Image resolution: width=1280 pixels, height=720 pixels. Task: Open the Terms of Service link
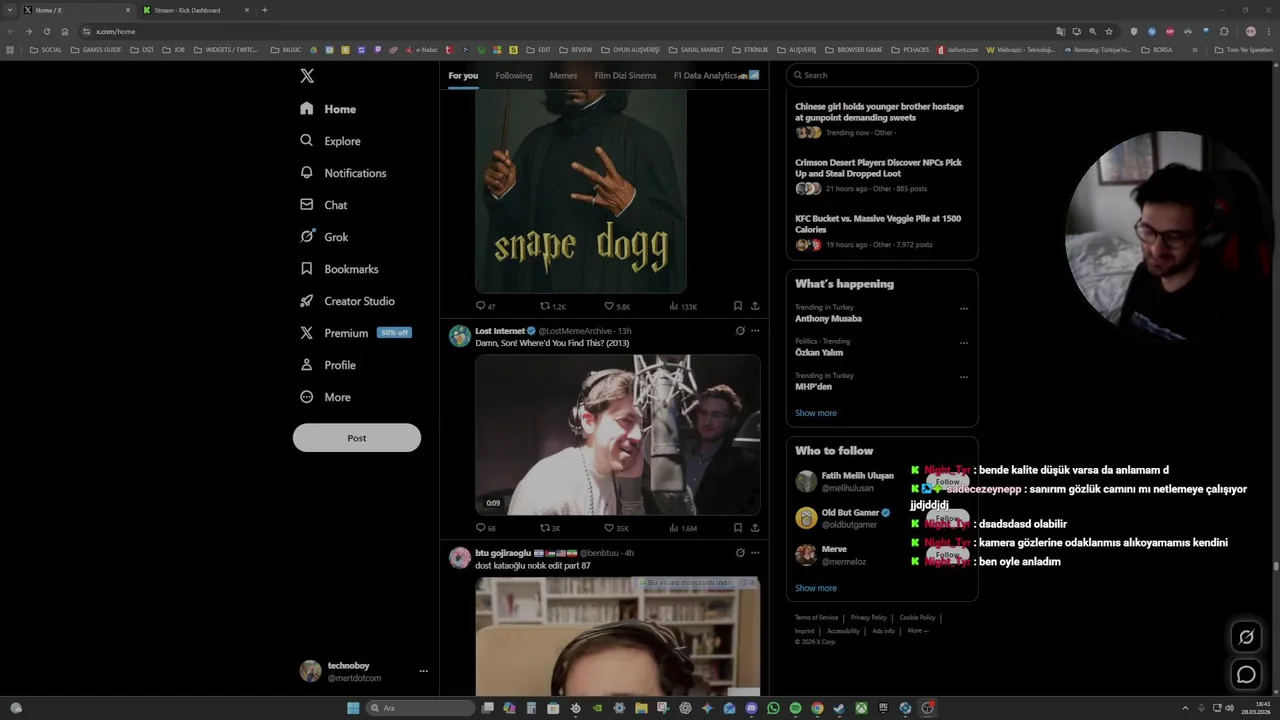[x=817, y=618]
